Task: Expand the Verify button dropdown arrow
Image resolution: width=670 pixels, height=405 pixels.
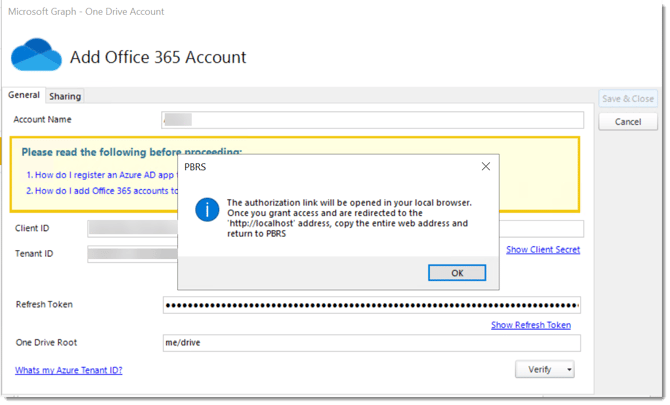Action: coord(569,370)
